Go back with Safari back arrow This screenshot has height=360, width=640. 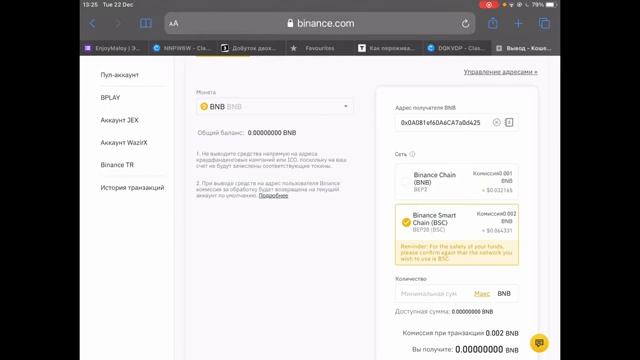[92, 24]
